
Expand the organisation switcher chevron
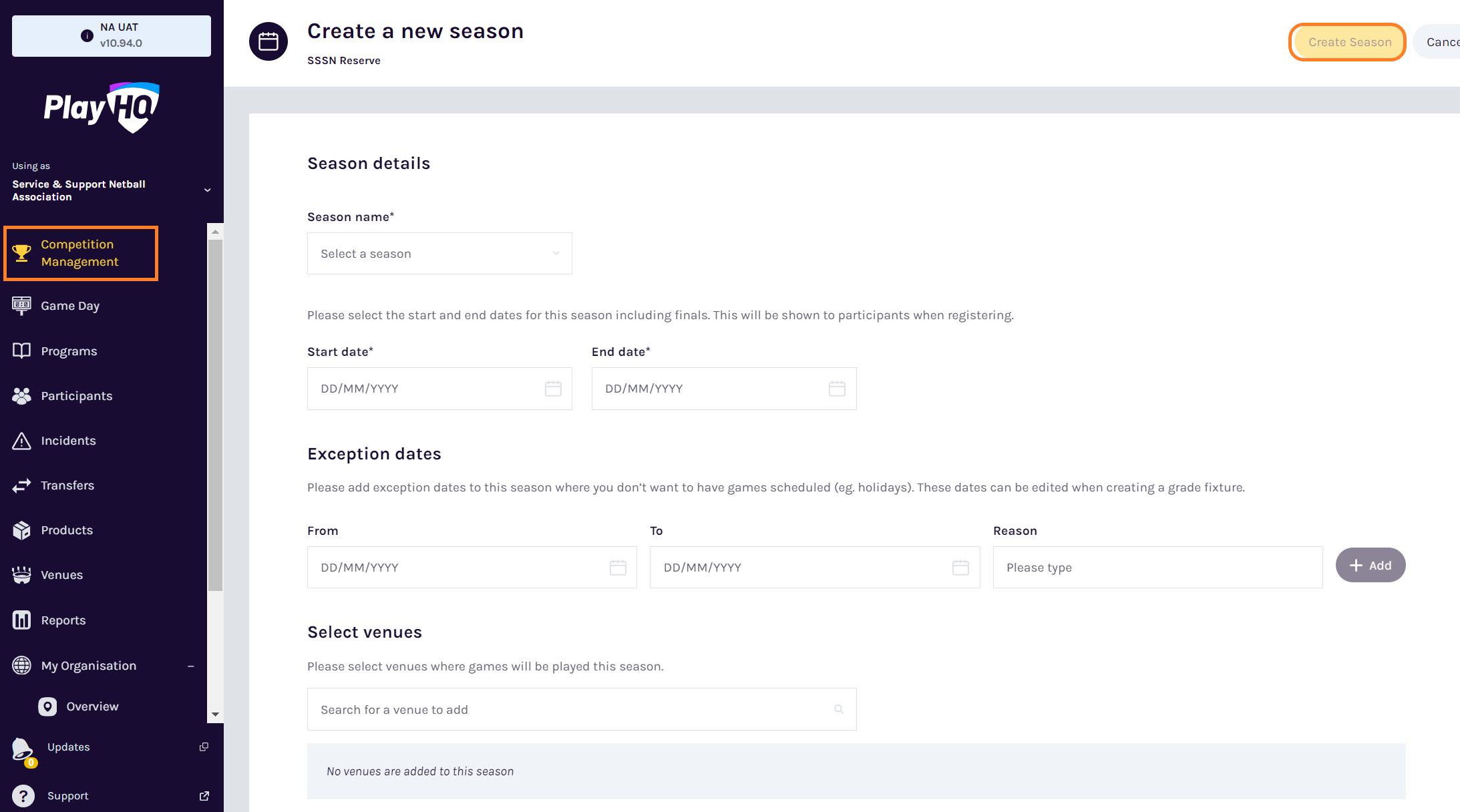(207, 190)
